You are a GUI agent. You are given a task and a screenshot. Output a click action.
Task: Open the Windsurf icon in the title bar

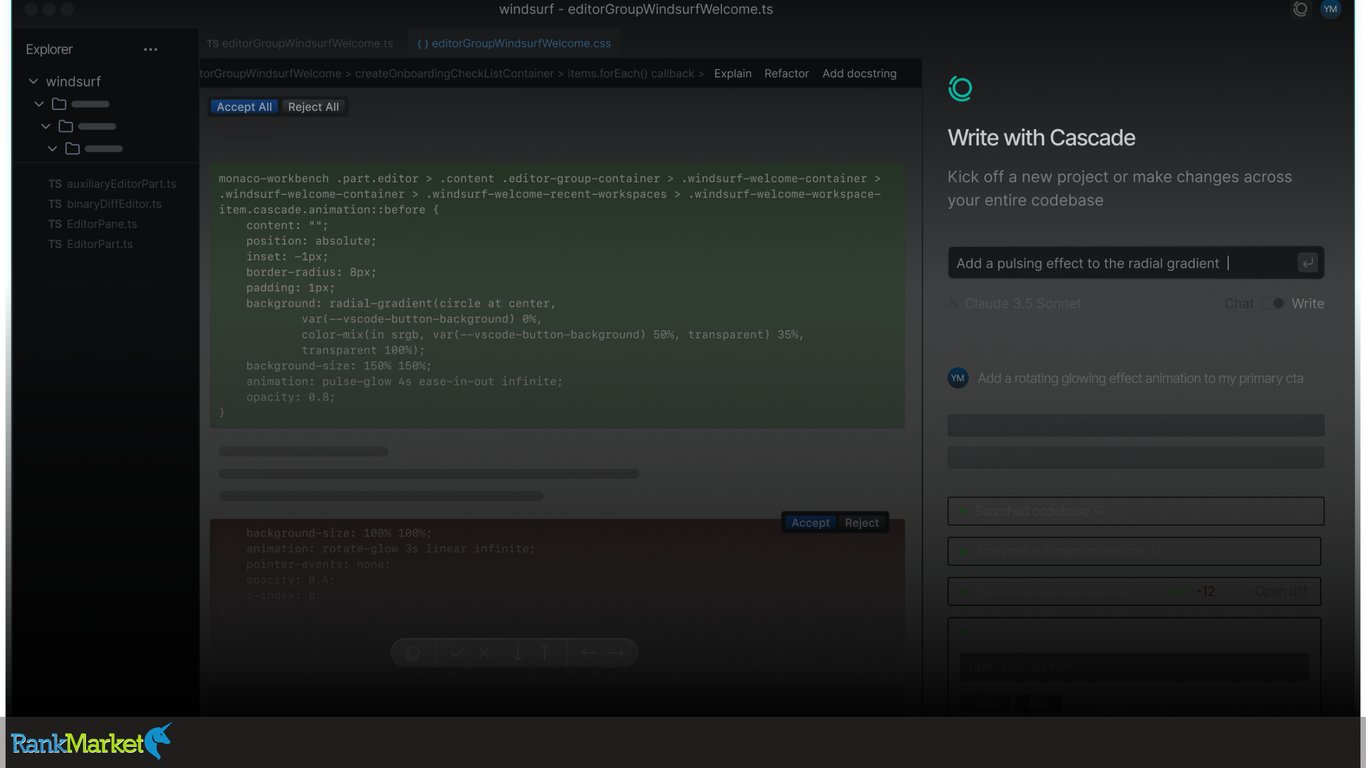click(x=1300, y=9)
